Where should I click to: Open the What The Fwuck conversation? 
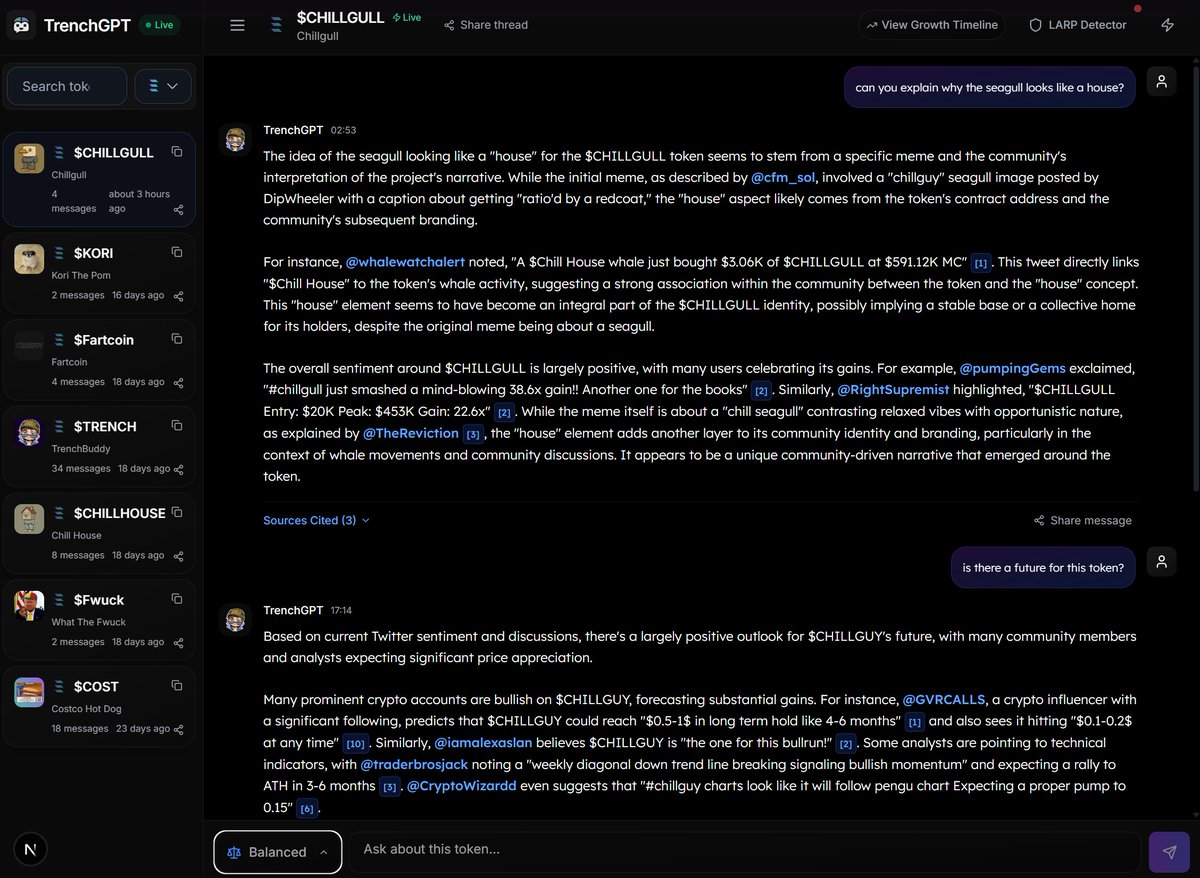[99, 620]
